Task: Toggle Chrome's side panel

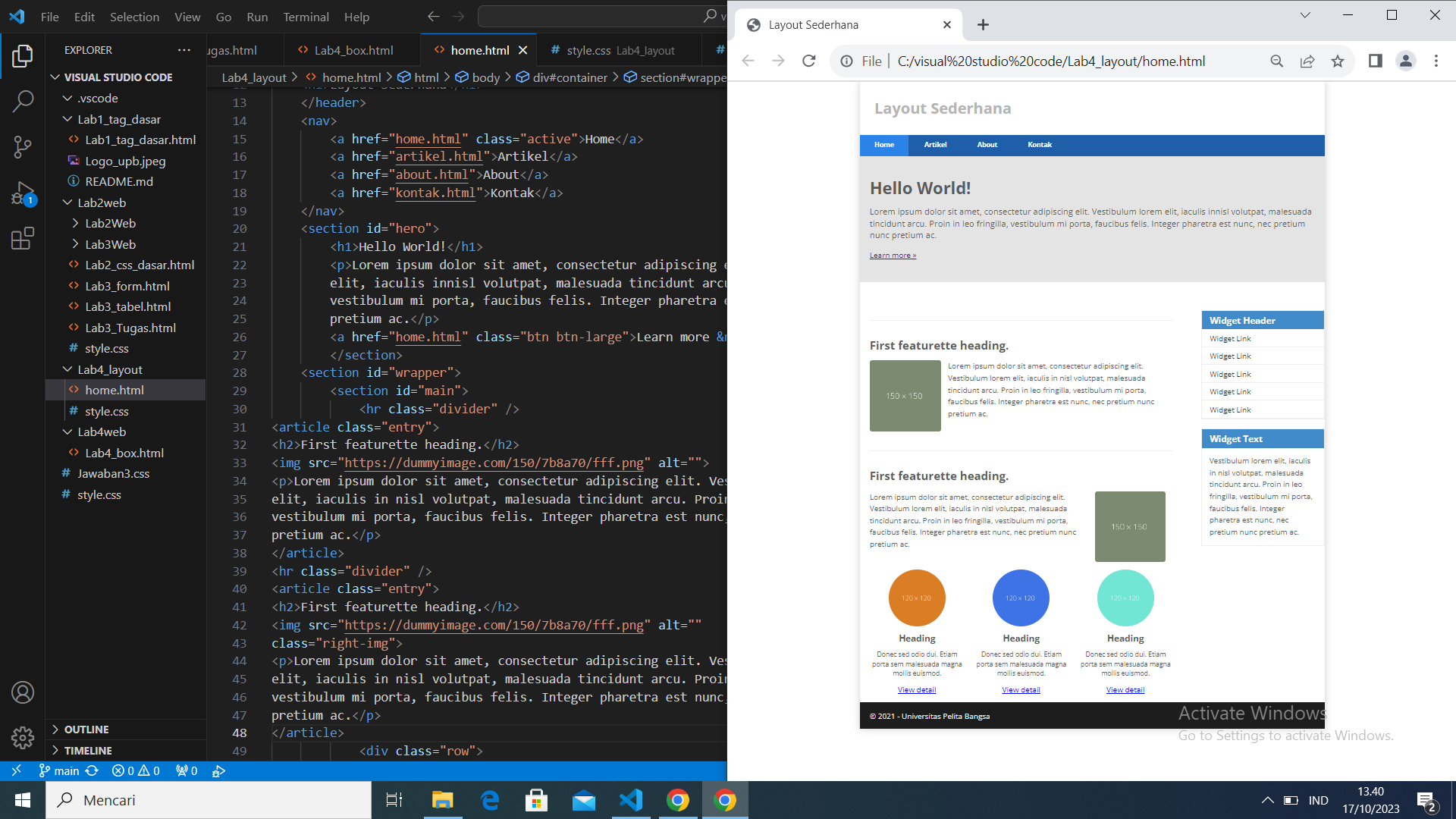Action: coord(1375,61)
